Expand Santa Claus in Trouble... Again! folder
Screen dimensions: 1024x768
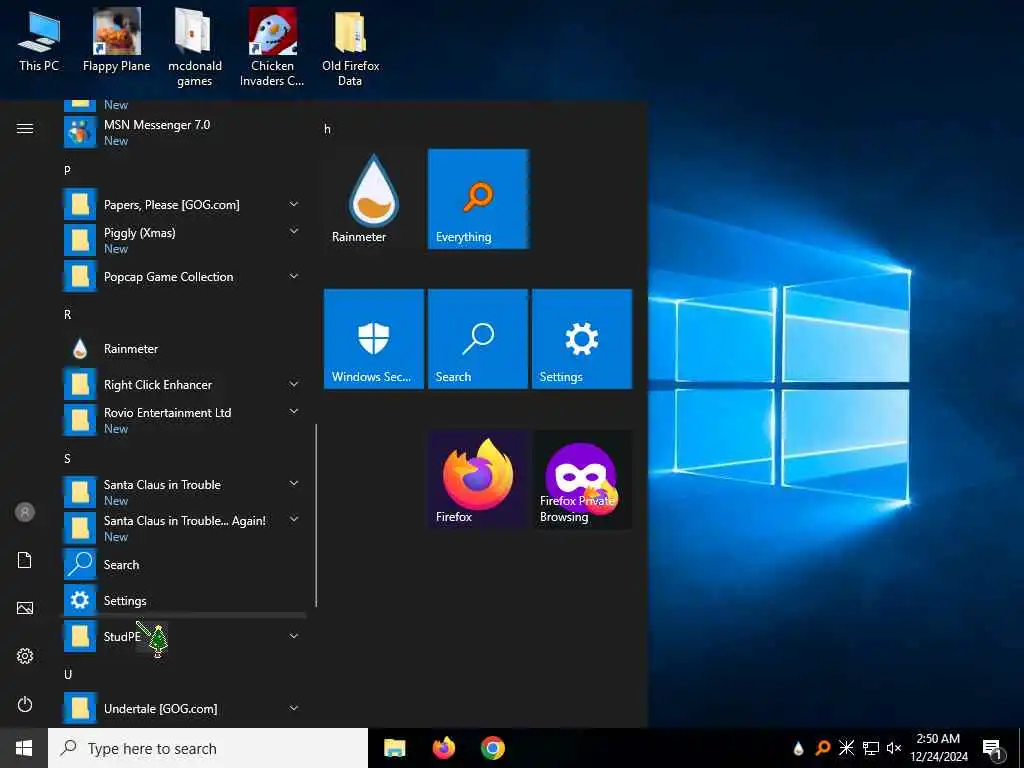click(x=184, y=528)
